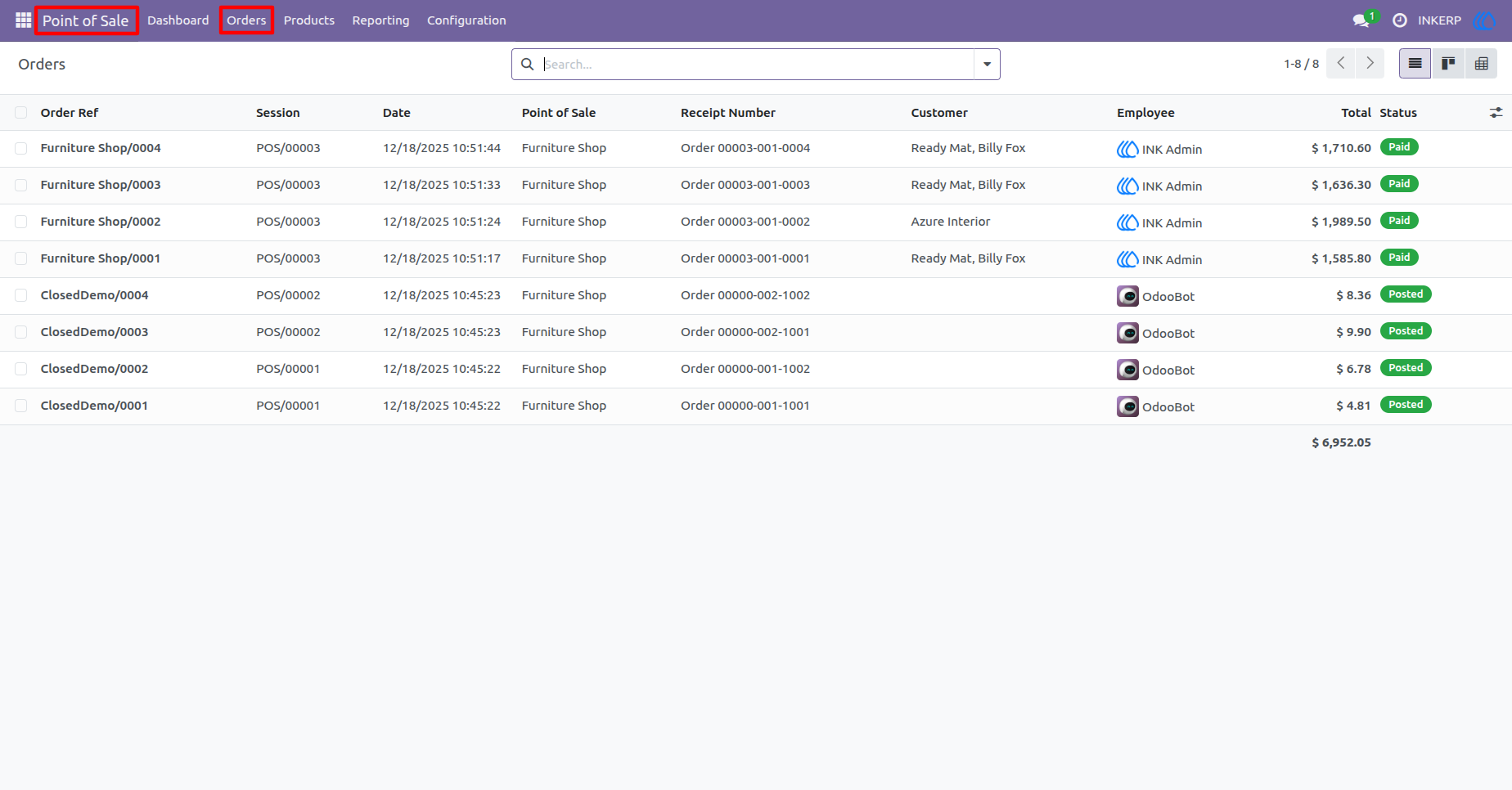The height and width of the screenshot is (790, 1512).
Task: Switch to kanban view
Action: 1448,64
